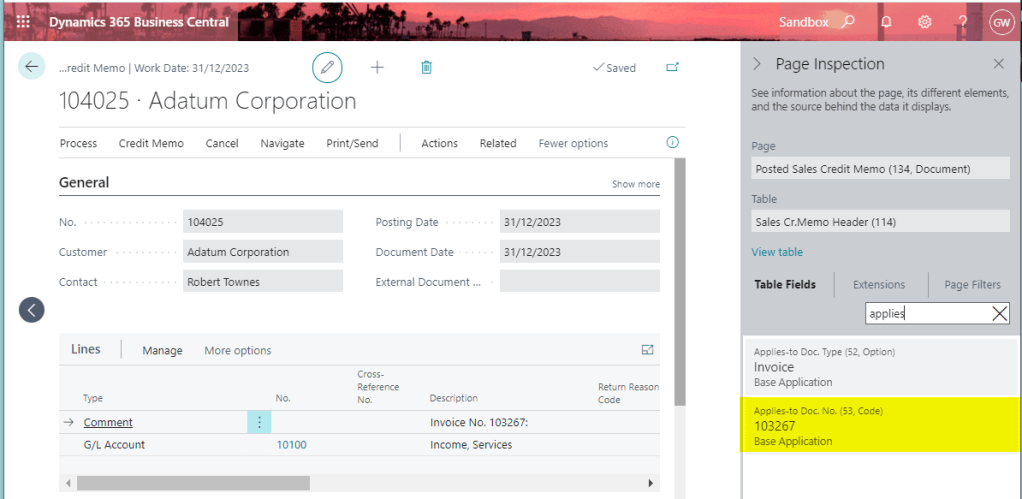The image size is (1022, 499).
Task: Click the help question mark icon
Action: (x=962, y=21)
